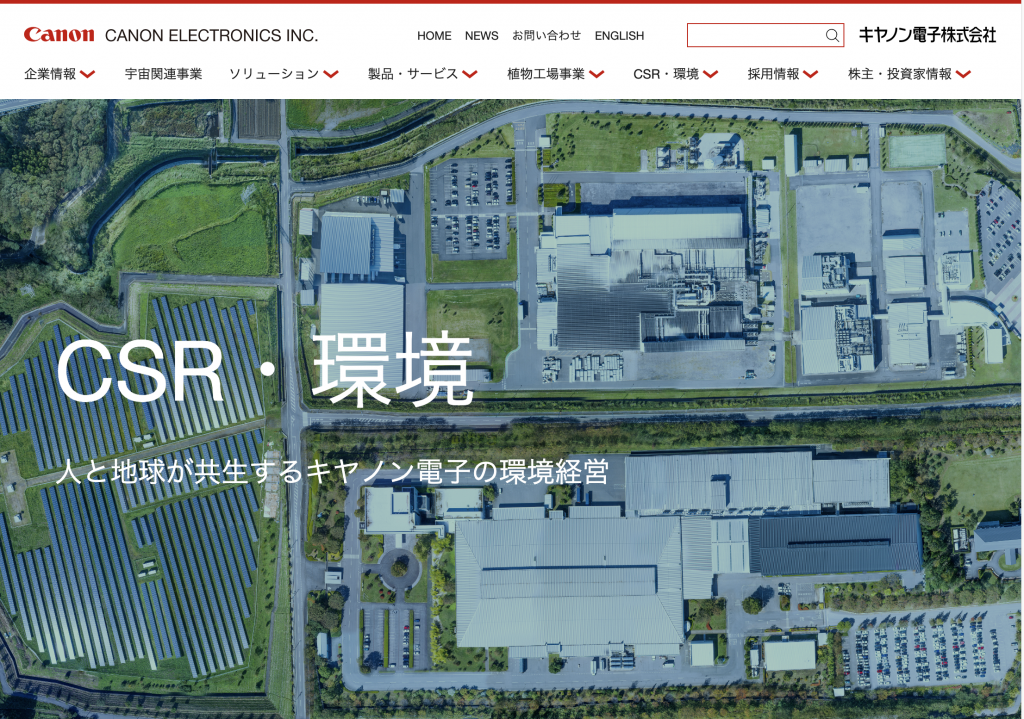Expand the chevron beside 製品・サービス

point(470,74)
